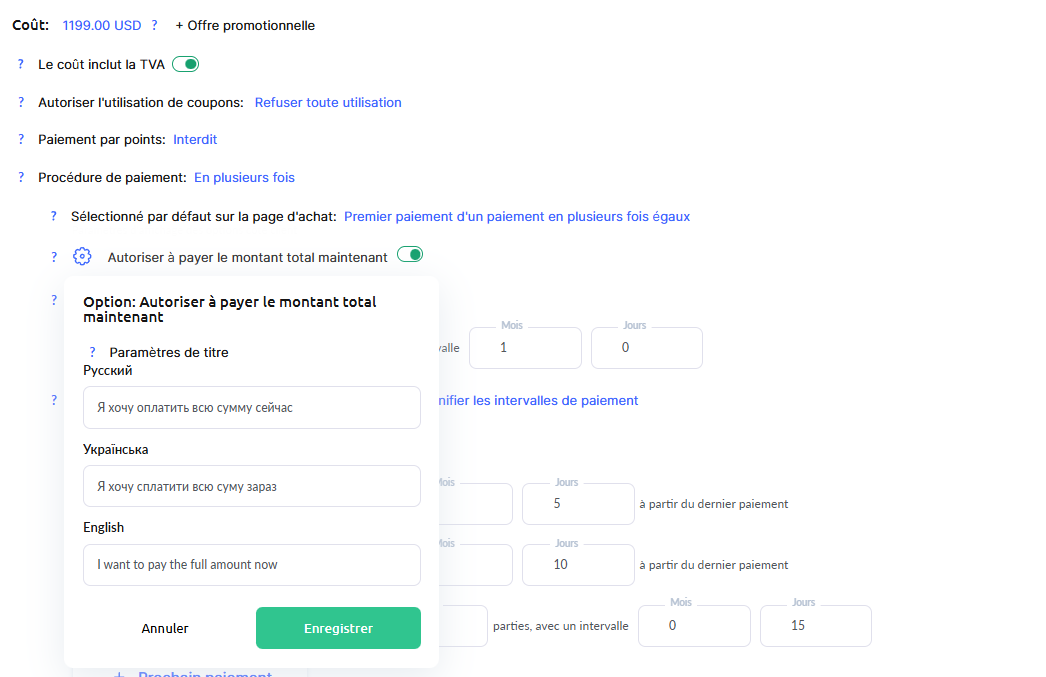Viewport: 1046px width, 677px height.
Task: Add an Offre promotionnelle
Action: pos(245,25)
